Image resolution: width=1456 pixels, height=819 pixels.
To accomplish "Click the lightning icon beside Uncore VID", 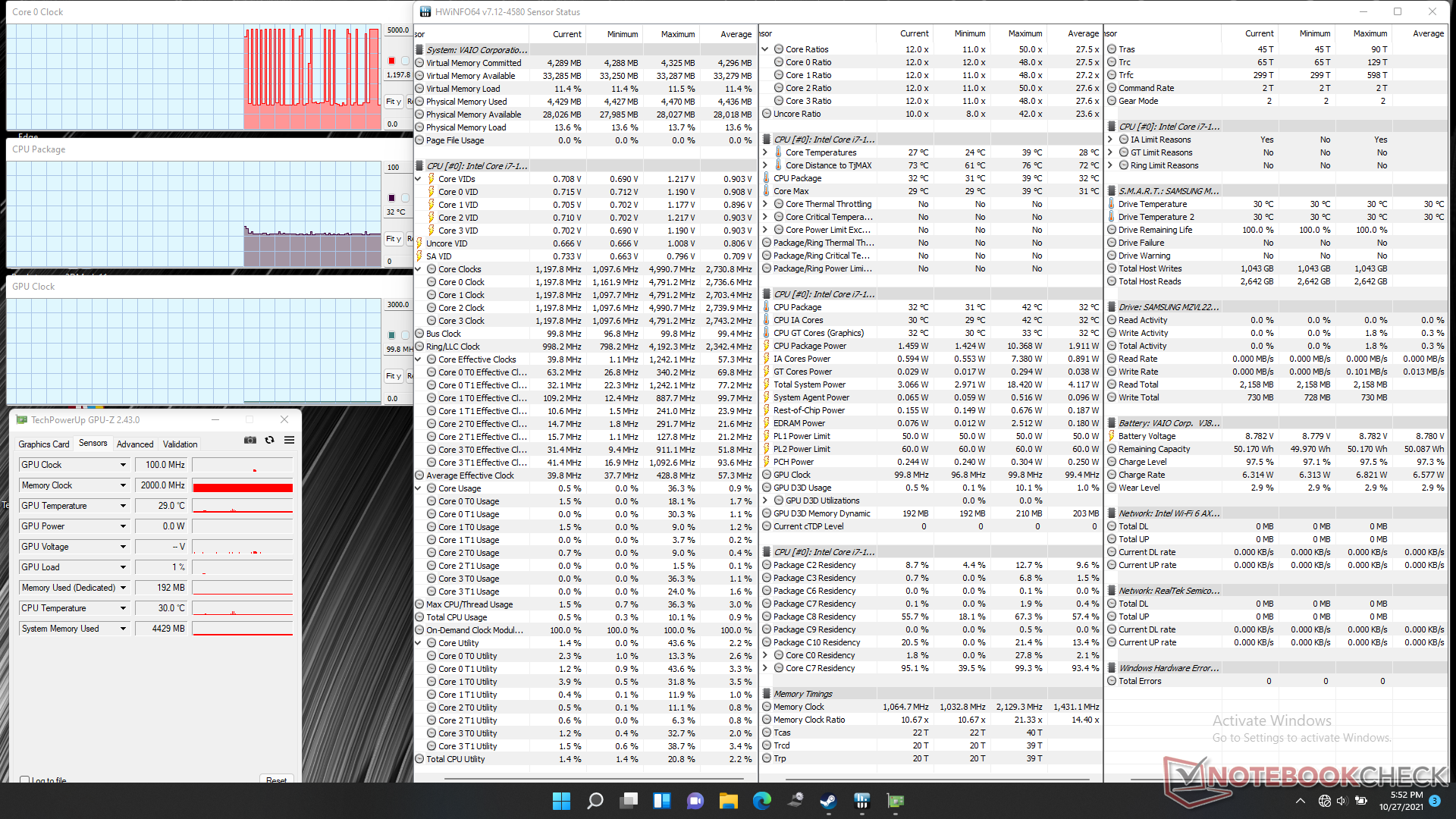I will [419, 243].
